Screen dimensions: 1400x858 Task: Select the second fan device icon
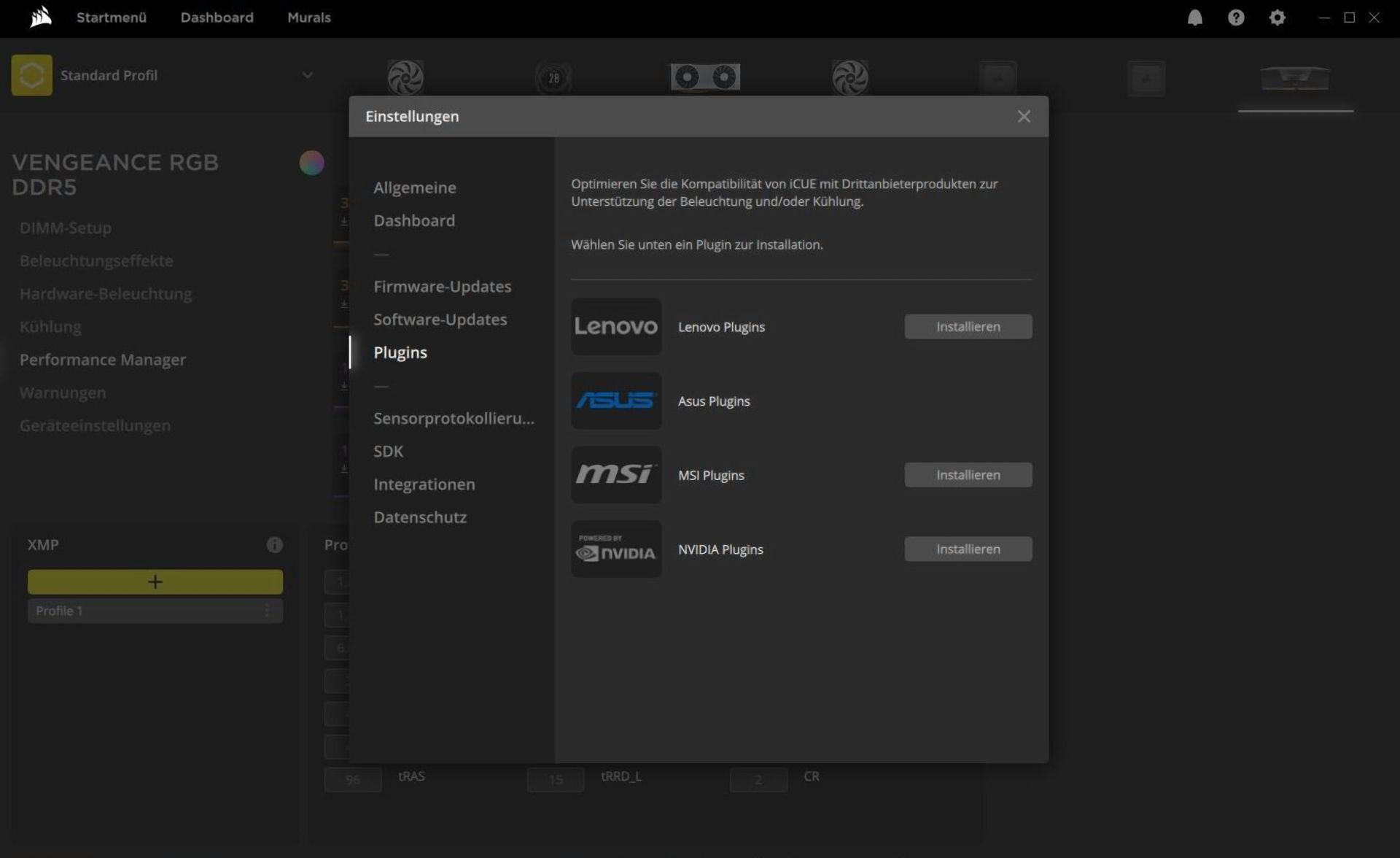850,77
